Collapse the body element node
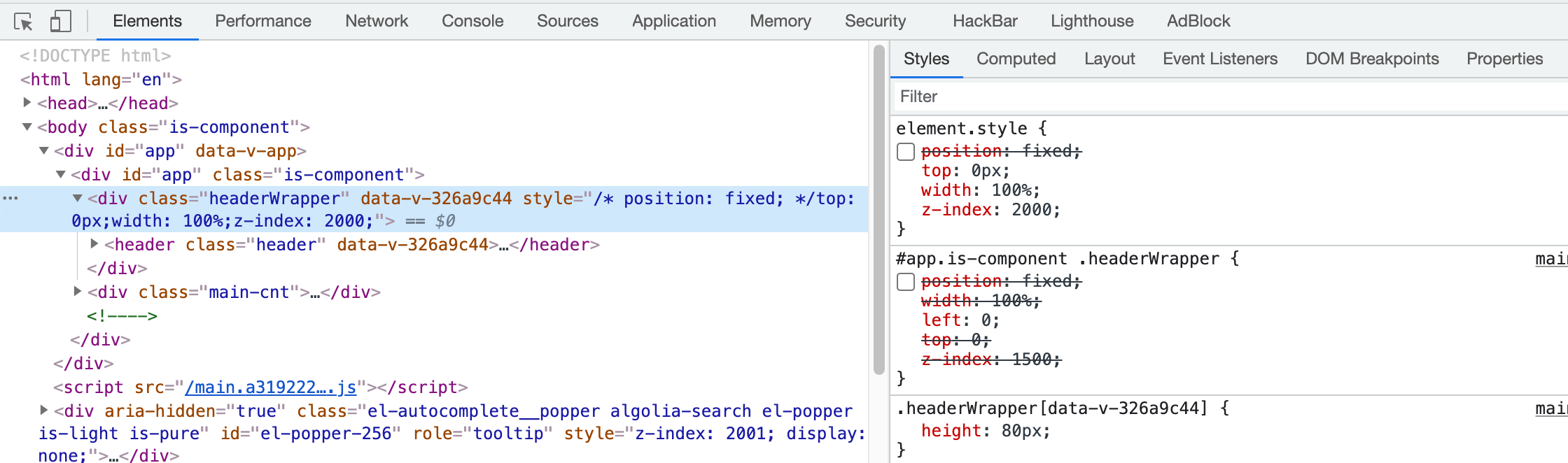1568x463 pixels. [27, 127]
